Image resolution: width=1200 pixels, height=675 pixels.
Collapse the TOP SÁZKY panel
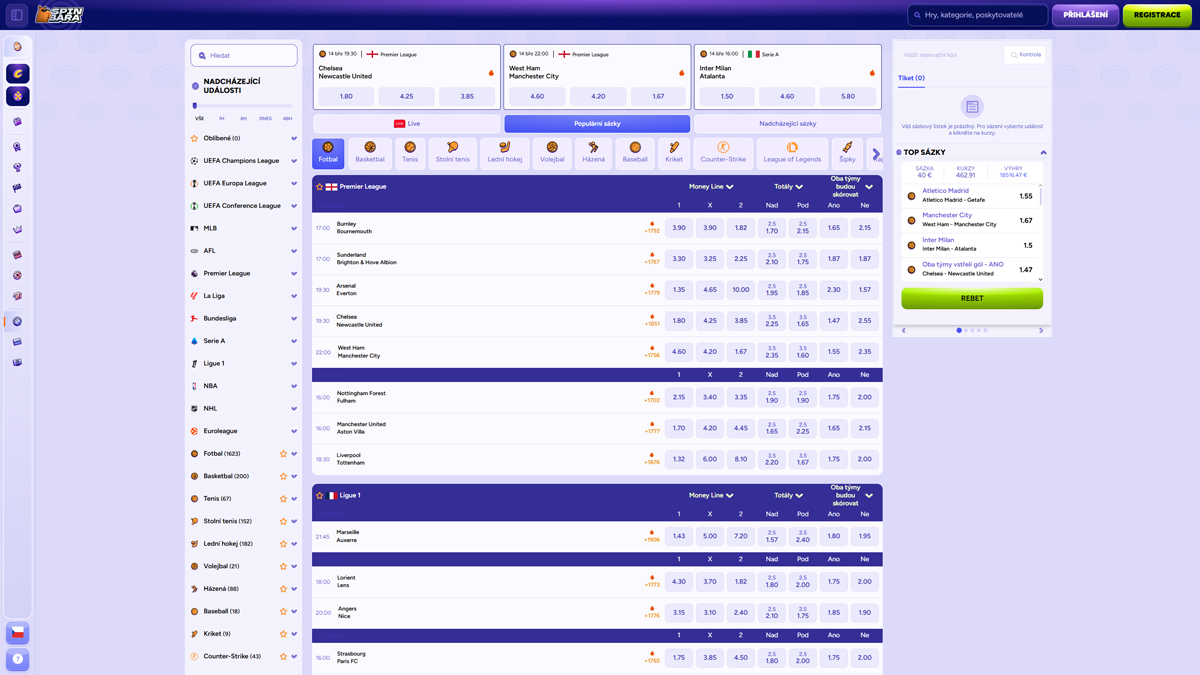click(x=1043, y=153)
